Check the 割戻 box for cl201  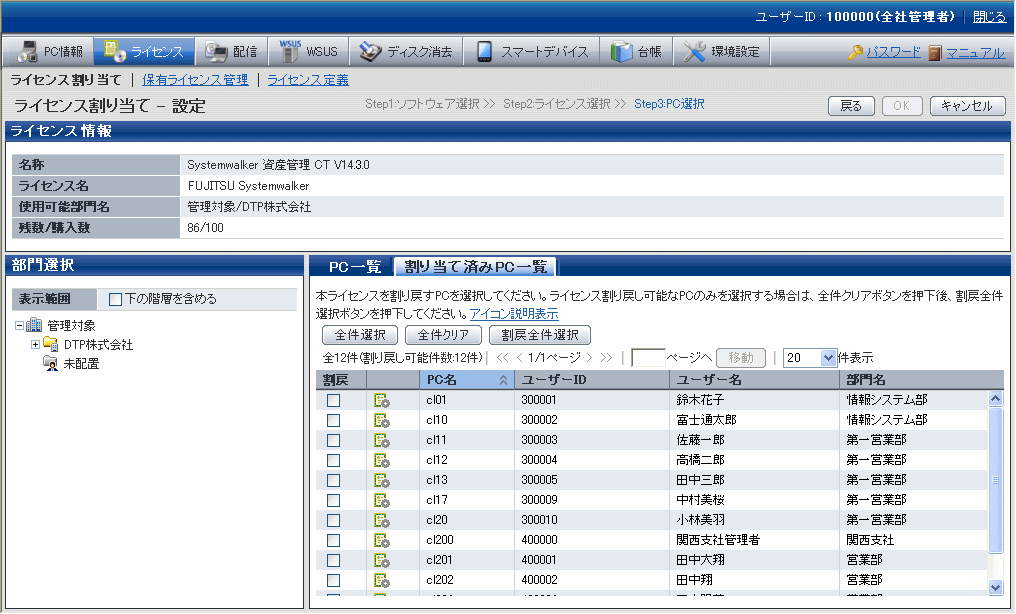coord(334,560)
